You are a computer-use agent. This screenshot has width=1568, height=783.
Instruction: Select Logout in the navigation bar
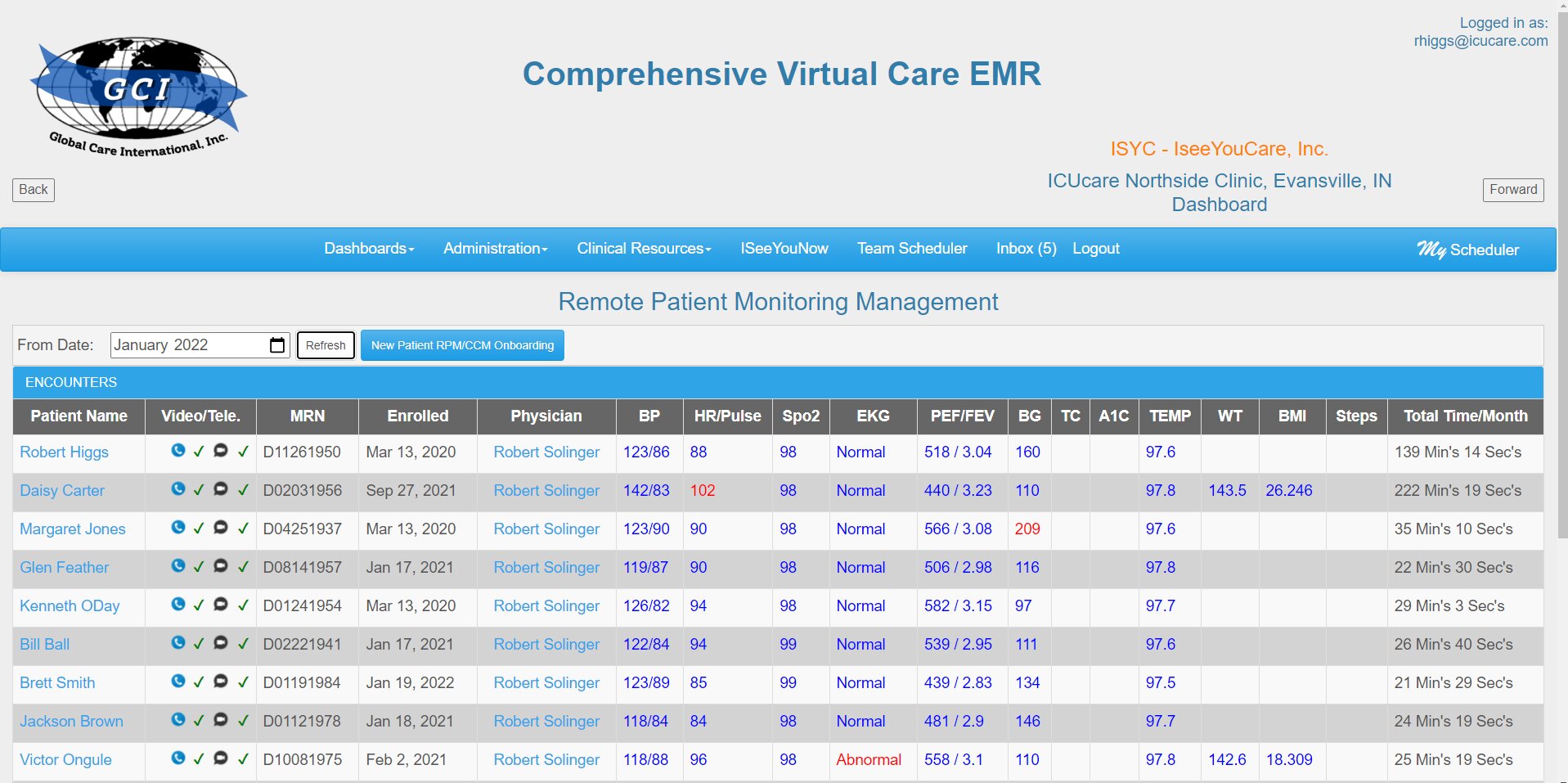coord(1096,249)
